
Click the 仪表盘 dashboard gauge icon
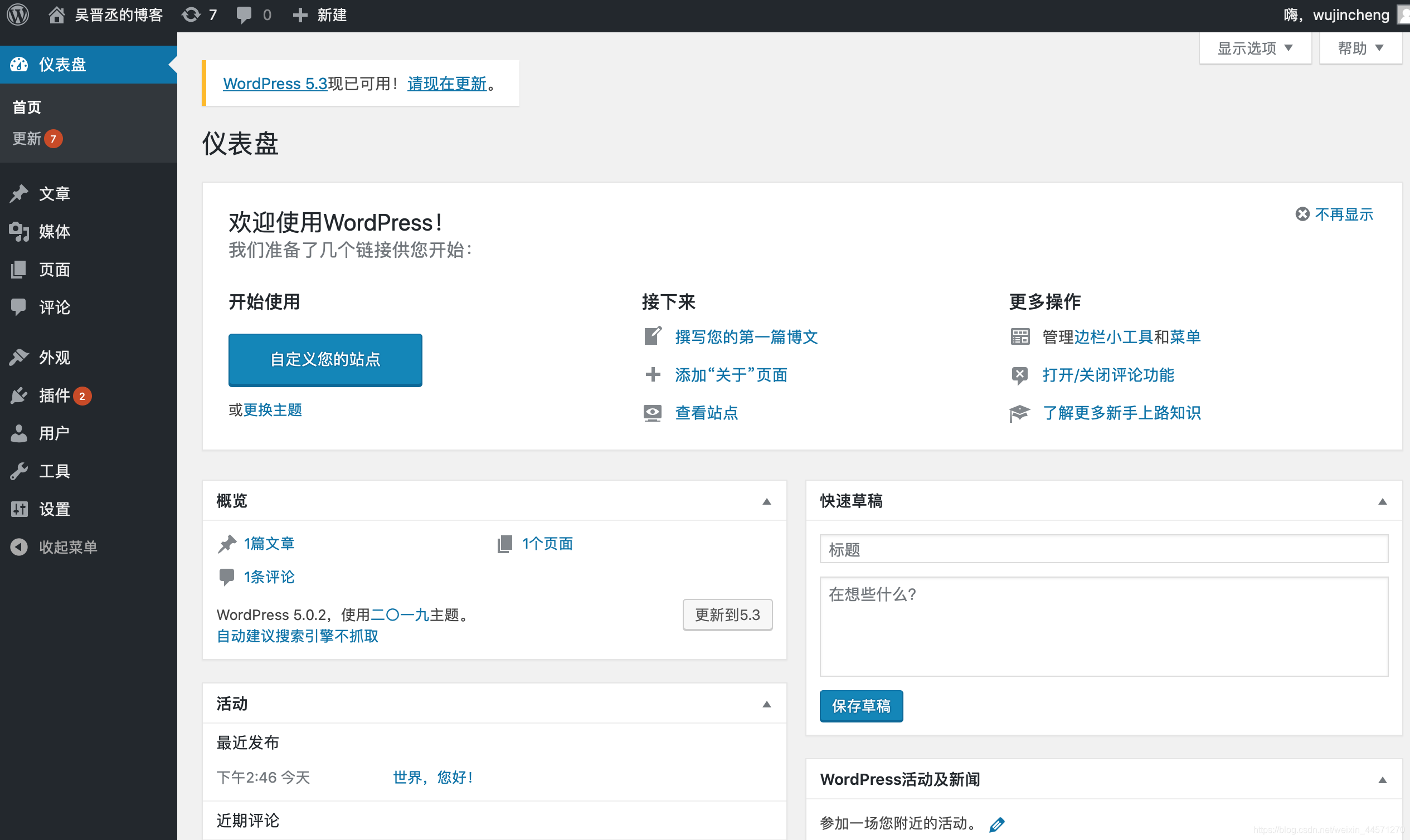coord(20,65)
